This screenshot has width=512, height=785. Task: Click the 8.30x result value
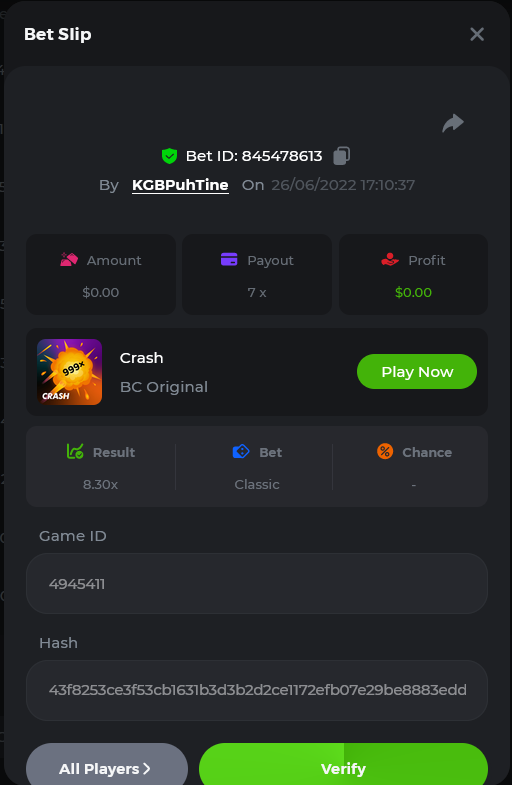[101, 484]
